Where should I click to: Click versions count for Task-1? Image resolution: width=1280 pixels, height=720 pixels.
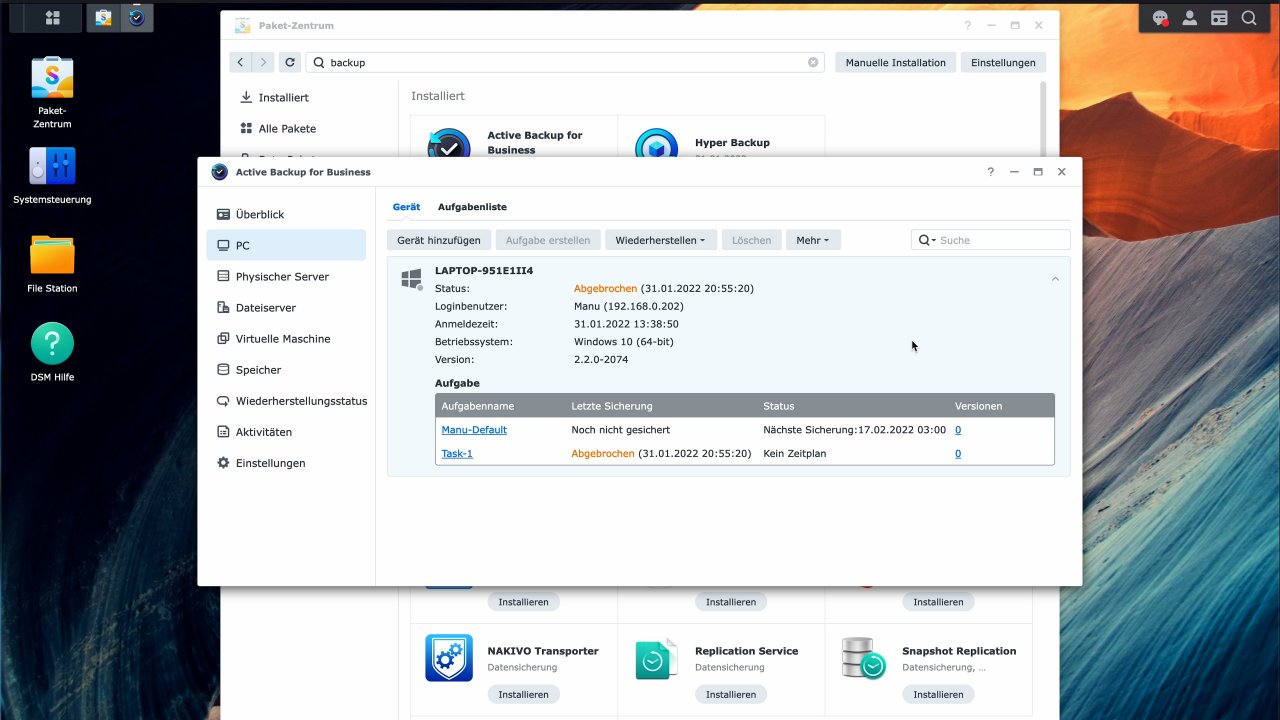[958, 454]
